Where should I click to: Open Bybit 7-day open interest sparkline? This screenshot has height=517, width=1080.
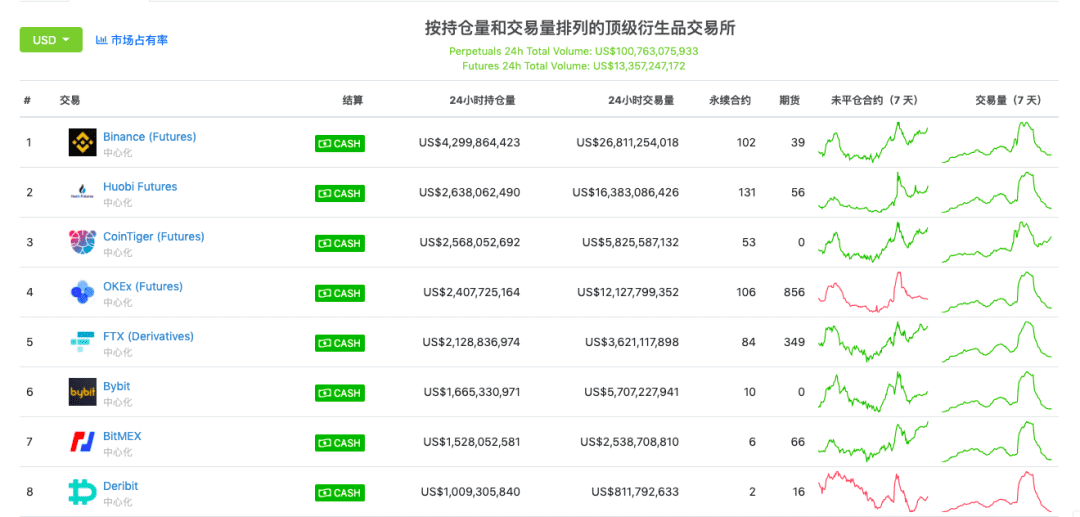click(873, 392)
